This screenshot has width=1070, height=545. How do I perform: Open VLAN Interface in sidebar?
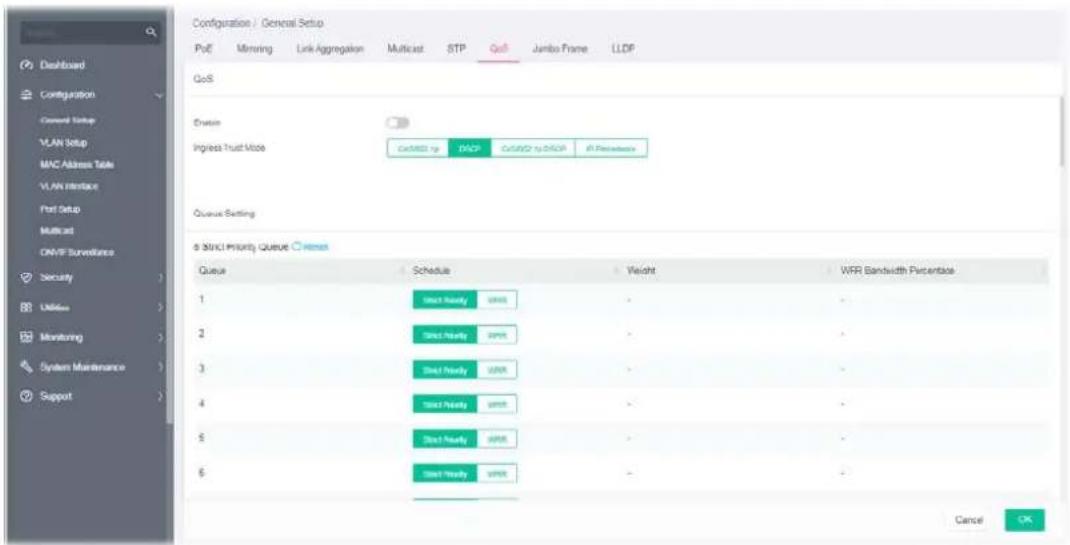[x=68, y=186]
